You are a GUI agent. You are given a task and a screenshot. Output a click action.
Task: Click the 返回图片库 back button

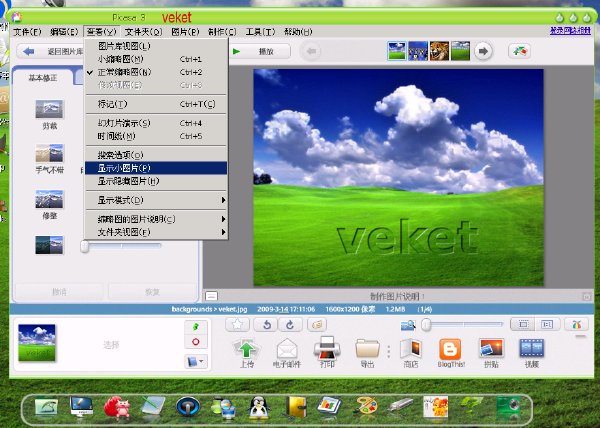51,51
